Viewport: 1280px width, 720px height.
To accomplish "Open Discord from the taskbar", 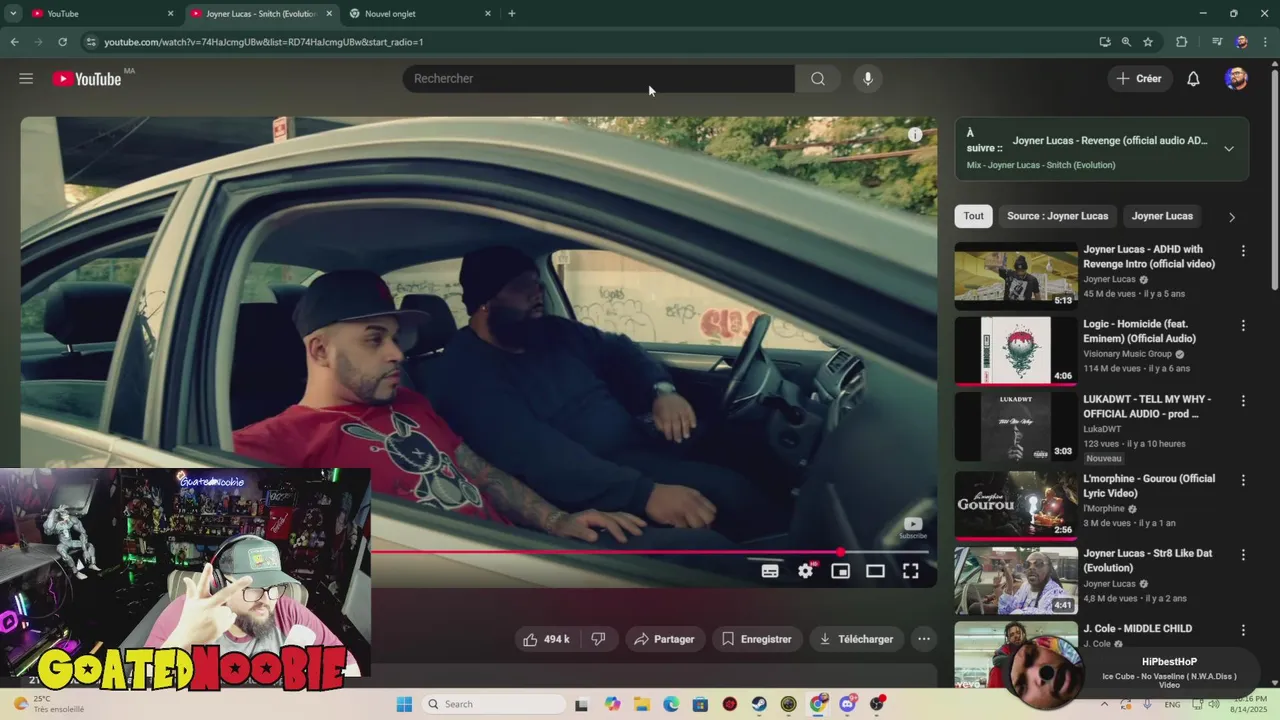I will 848,704.
